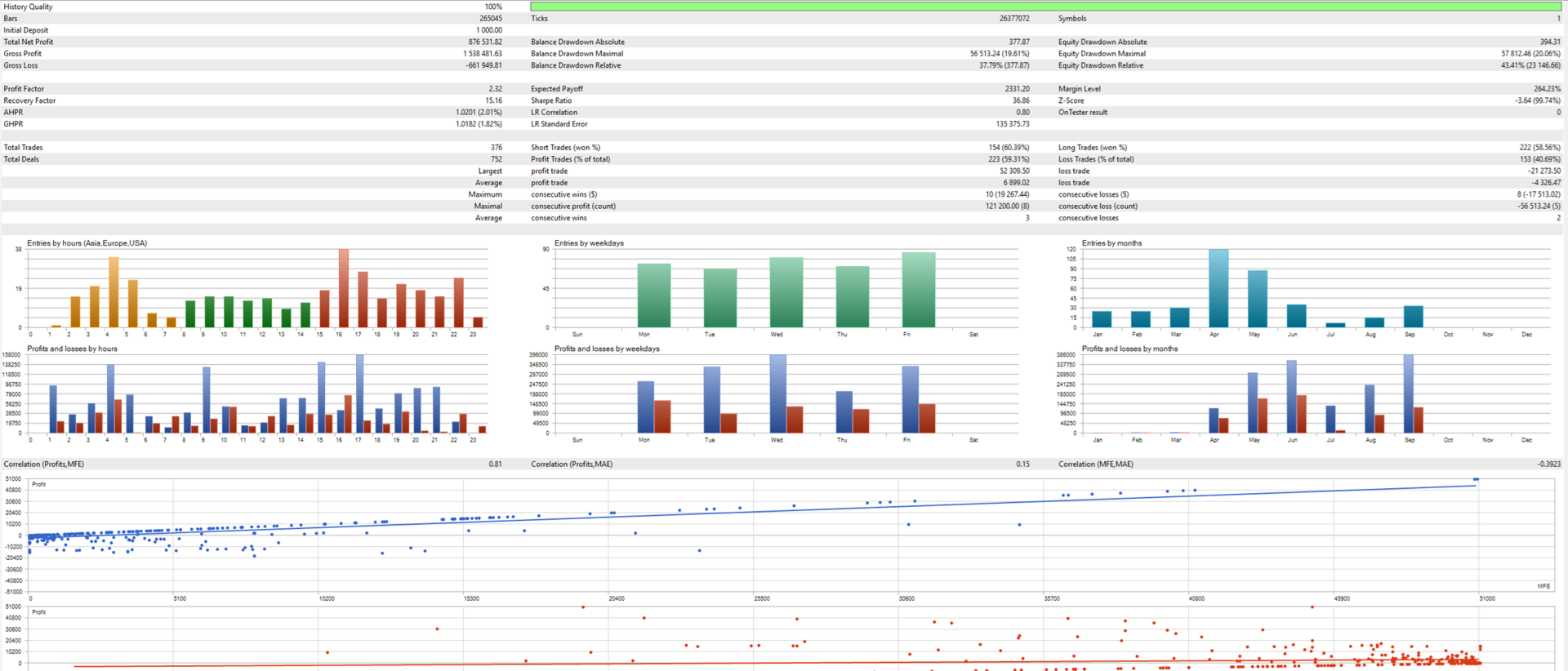Select average profit trade value "6 899.02"
1568x671 pixels.
1016,183
